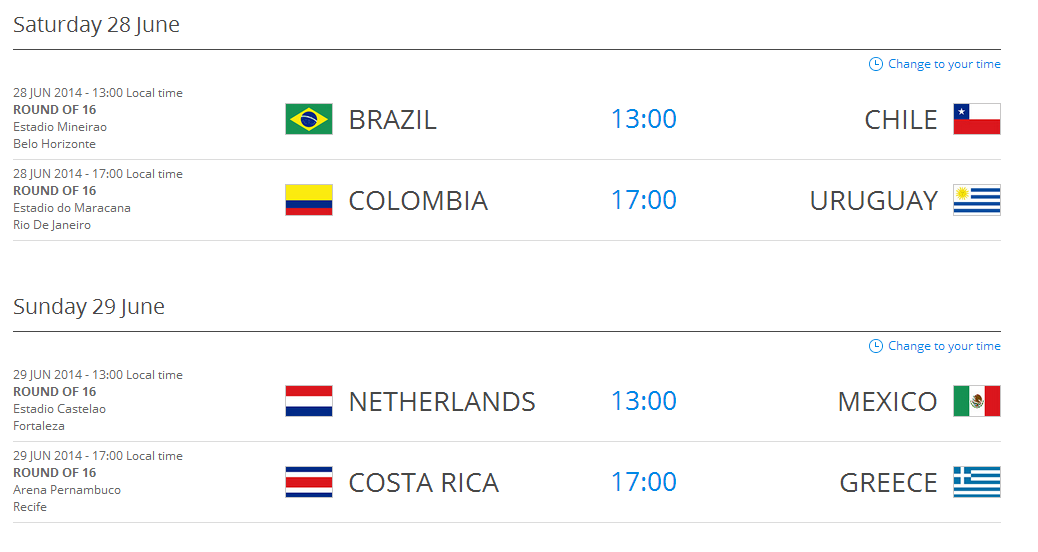The width and height of the screenshot is (1038, 552).
Task: Click the Brazil flag icon
Action: pyautogui.click(x=308, y=119)
